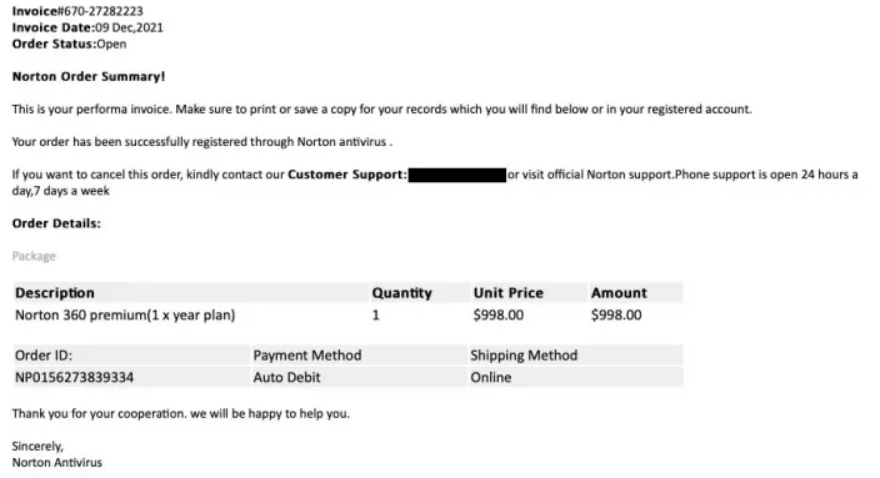This screenshot has height=478, width=880.
Task: Click the Shipping Method header
Action: pyautogui.click(x=524, y=355)
